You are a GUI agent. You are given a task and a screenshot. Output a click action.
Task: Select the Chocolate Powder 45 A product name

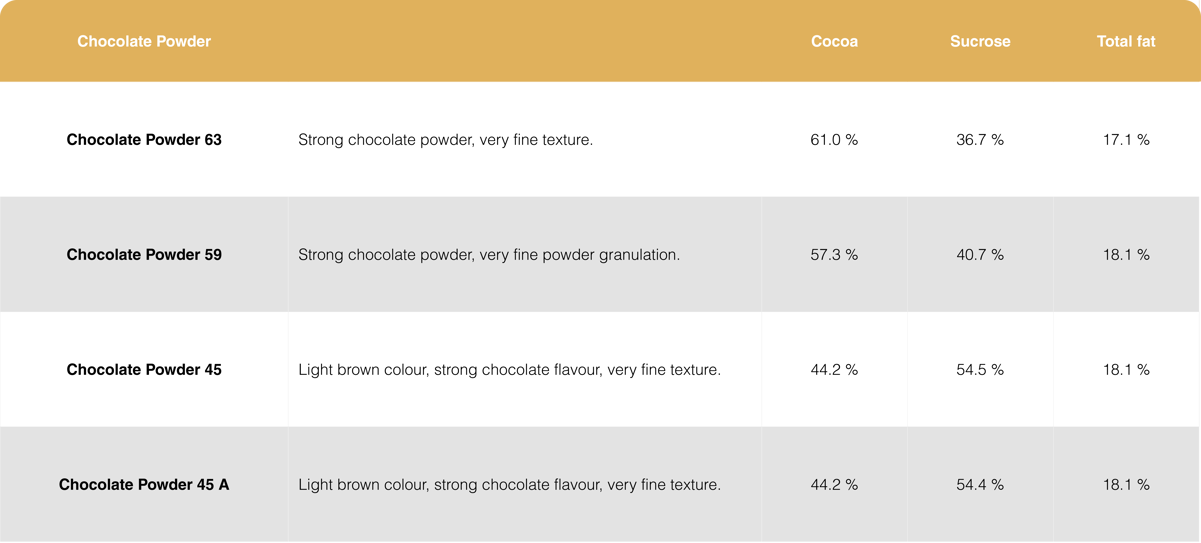click(144, 485)
